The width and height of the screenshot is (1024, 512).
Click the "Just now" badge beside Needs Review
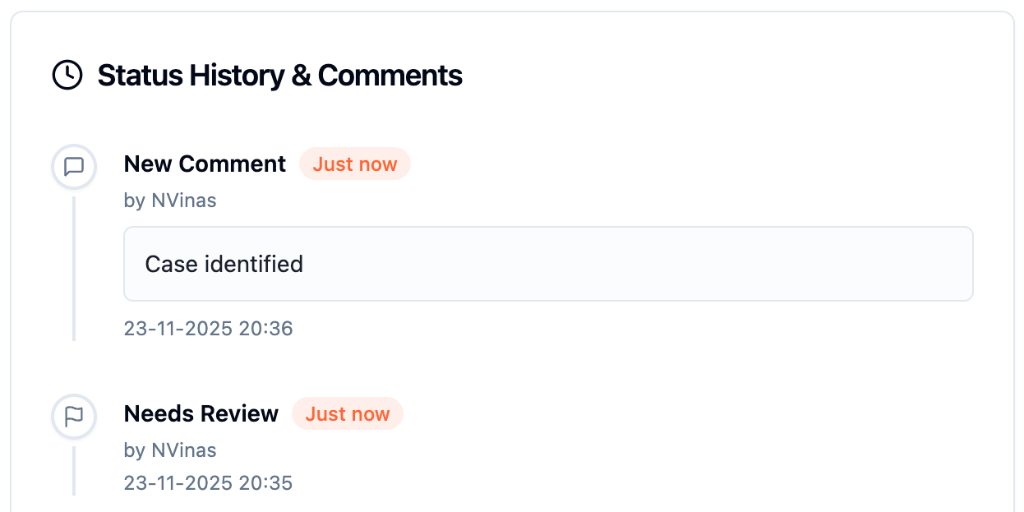[347, 414]
